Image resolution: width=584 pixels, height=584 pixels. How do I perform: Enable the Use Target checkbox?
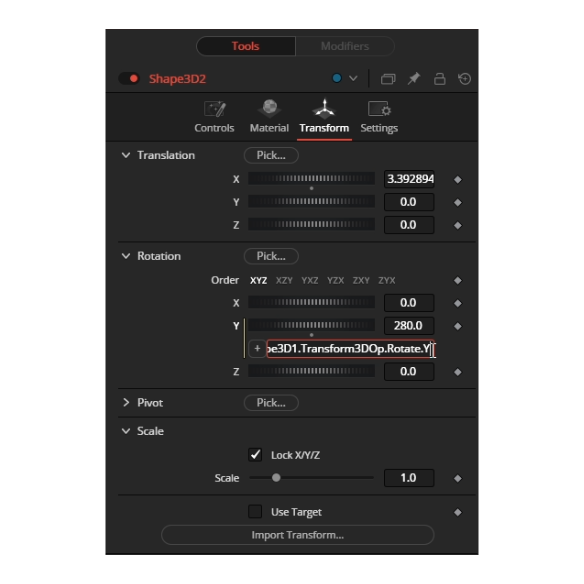(x=255, y=512)
